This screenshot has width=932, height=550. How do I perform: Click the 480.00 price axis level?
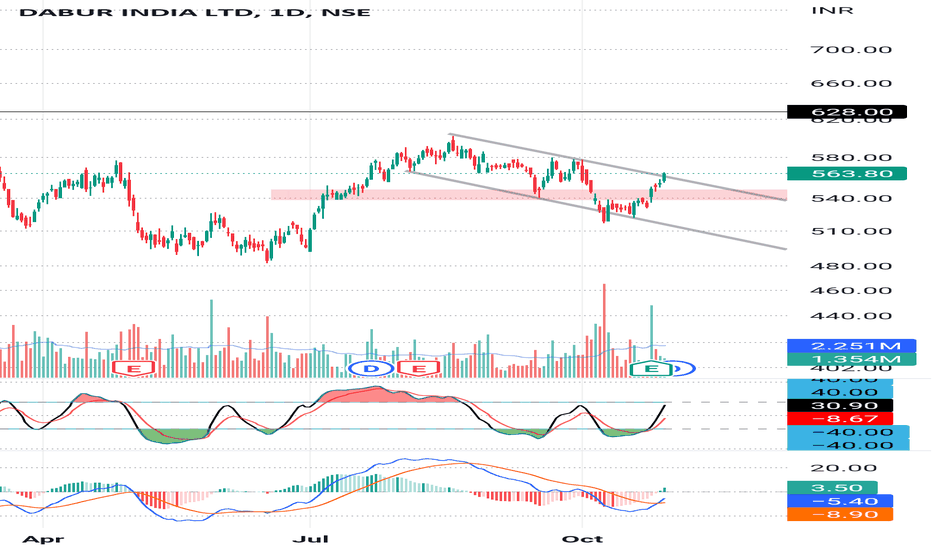pyautogui.click(x=852, y=265)
